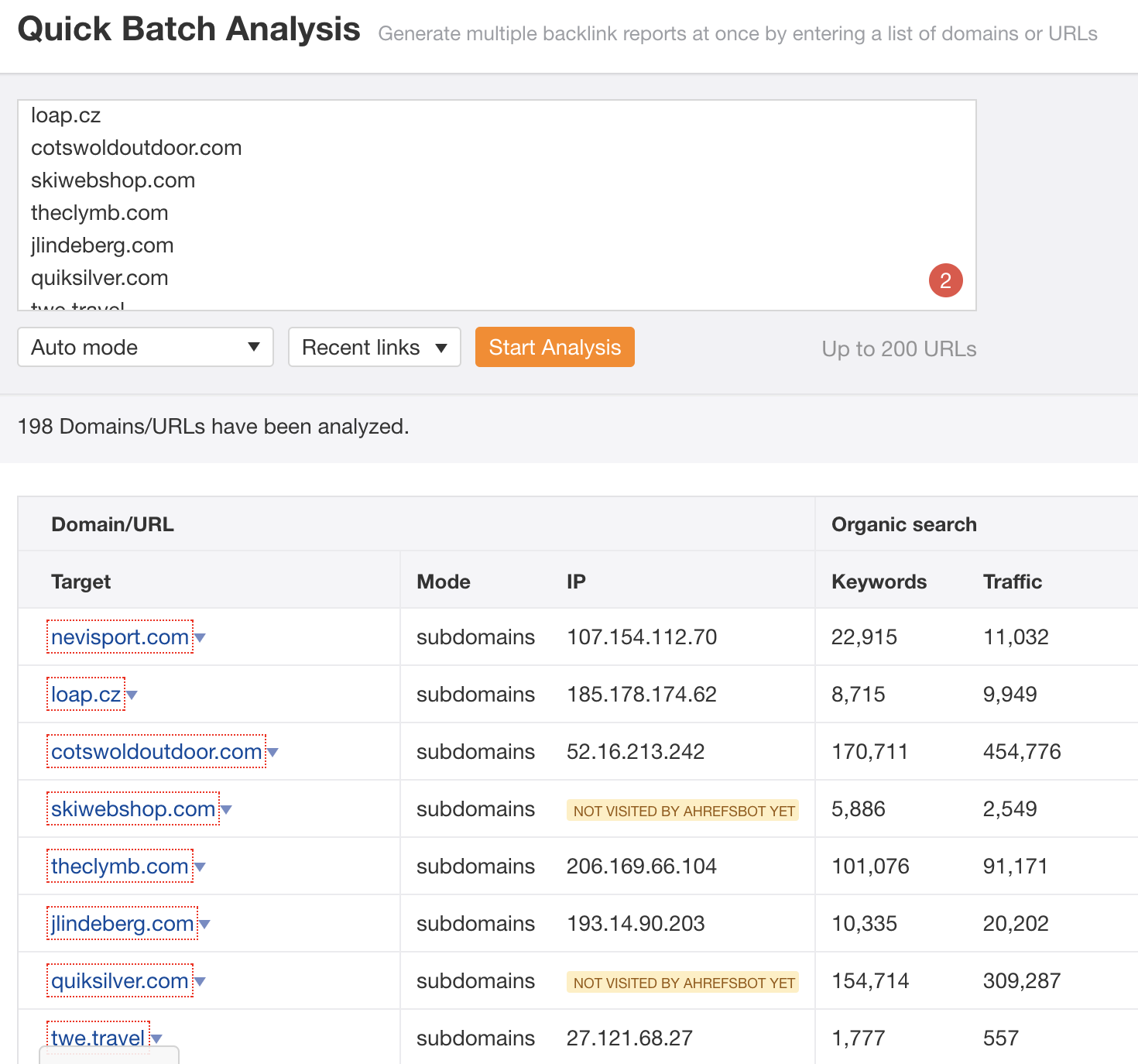Sort by the IP column header
This screenshot has height=1064, width=1138.
click(576, 582)
